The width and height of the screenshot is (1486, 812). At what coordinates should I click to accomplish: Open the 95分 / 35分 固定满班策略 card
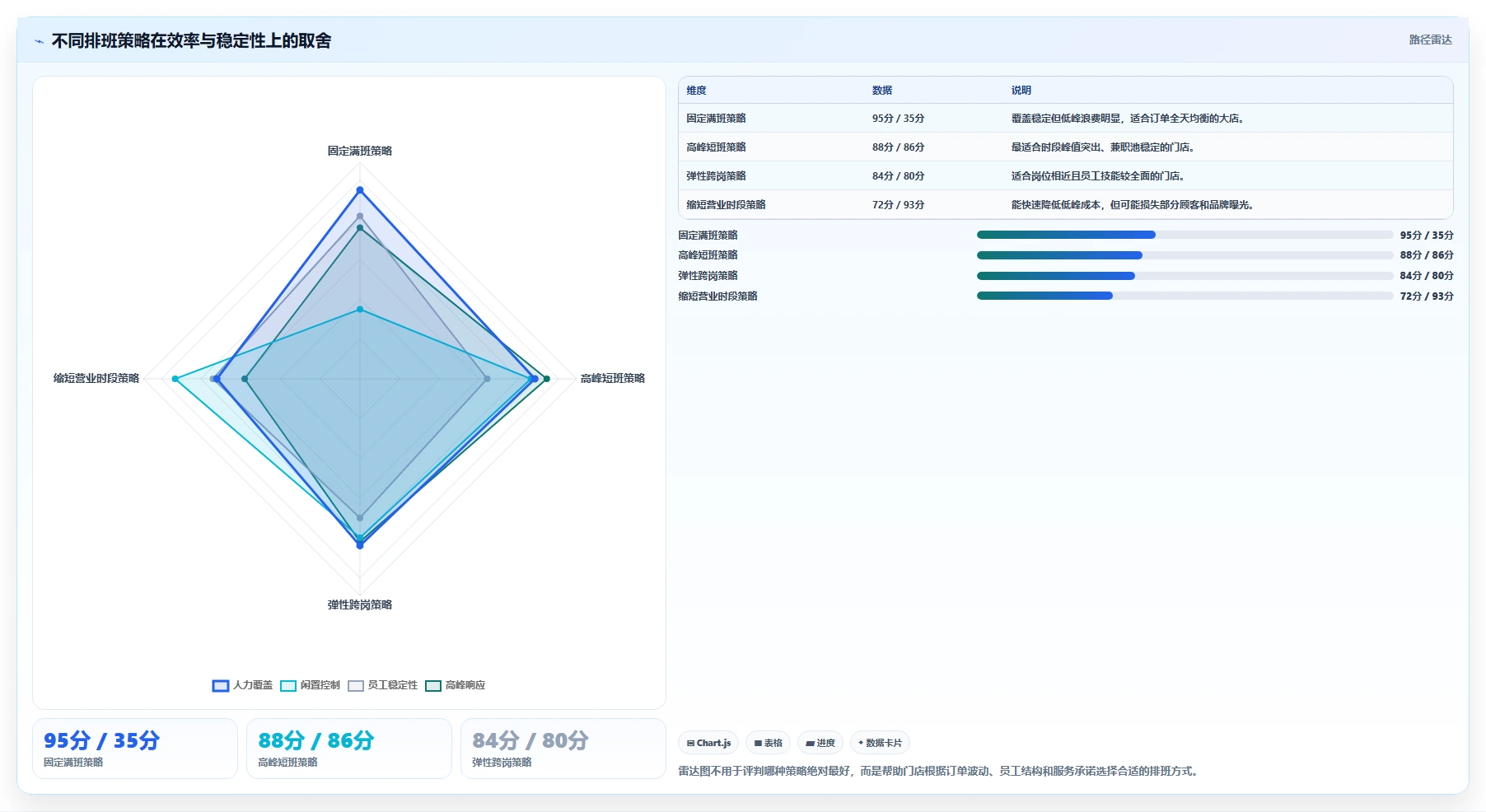[x=135, y=749]
